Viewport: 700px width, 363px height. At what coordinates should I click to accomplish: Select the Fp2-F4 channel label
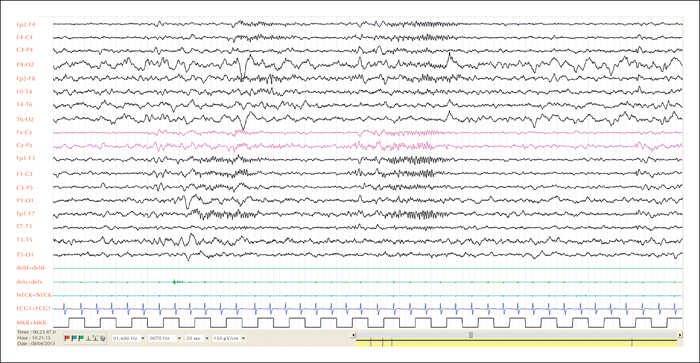[x=26, y=25]
